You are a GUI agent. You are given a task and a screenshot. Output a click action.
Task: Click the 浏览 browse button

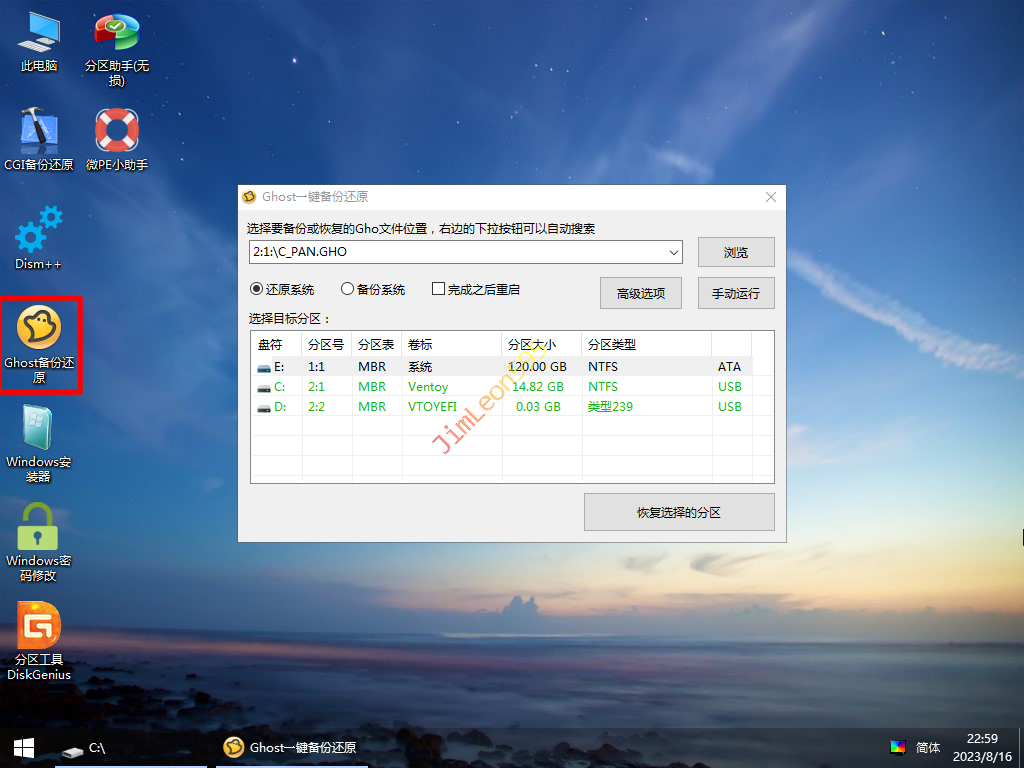pos(735,252)
